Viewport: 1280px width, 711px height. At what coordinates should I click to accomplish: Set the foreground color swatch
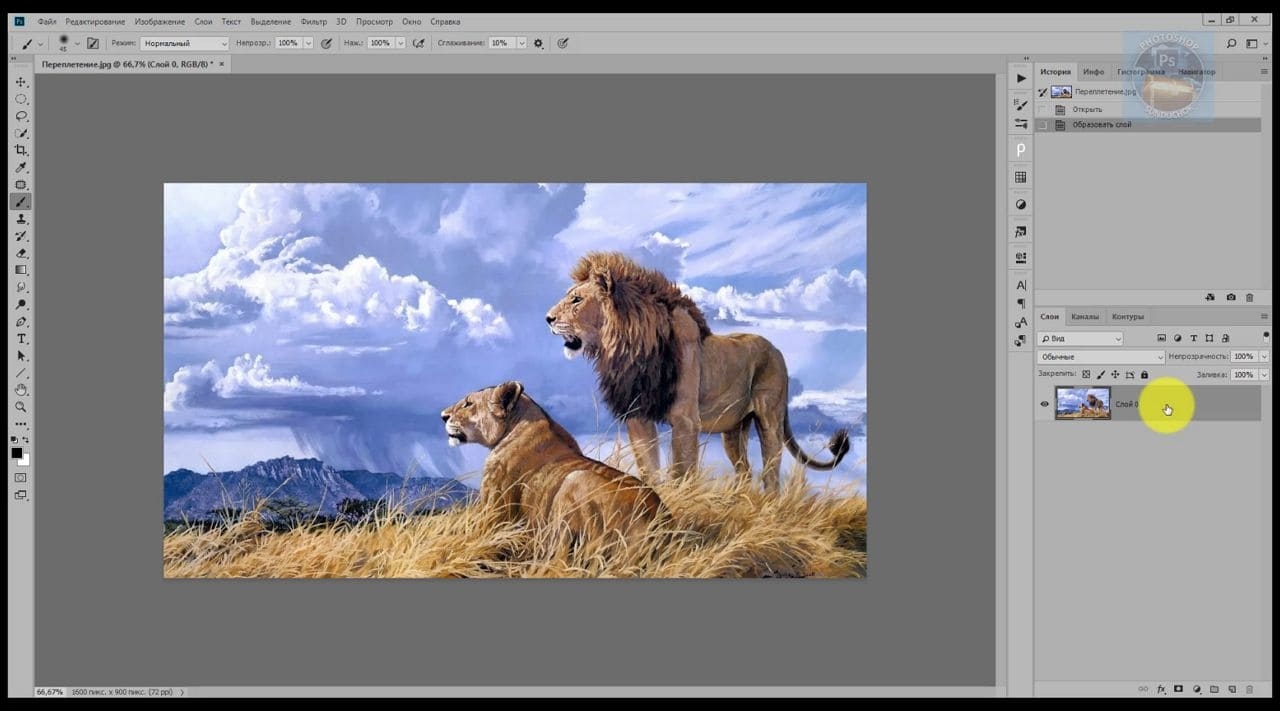click(17, 453)
